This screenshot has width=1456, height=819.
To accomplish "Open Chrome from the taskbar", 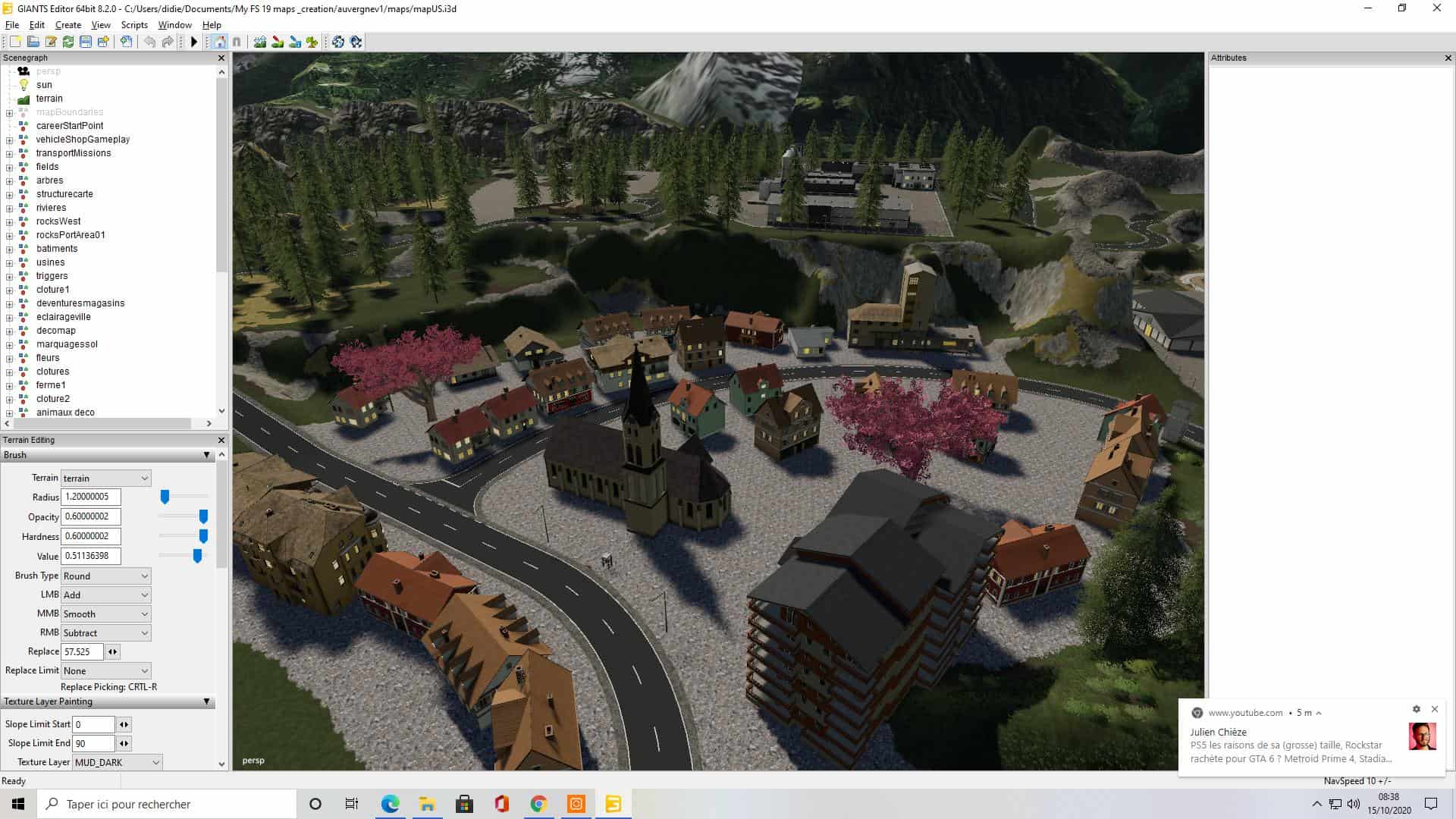I will click(538, 804).
